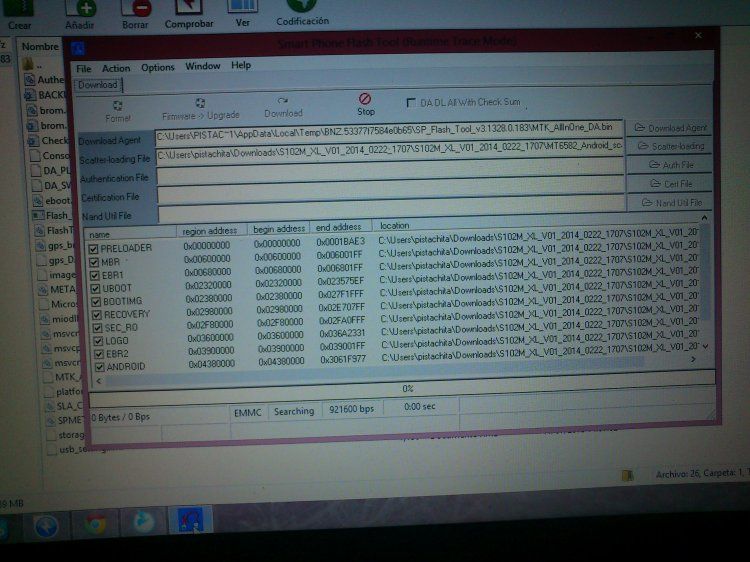Click the region address column header
This screenshot has width=750, height=562.
pos(211,231)
